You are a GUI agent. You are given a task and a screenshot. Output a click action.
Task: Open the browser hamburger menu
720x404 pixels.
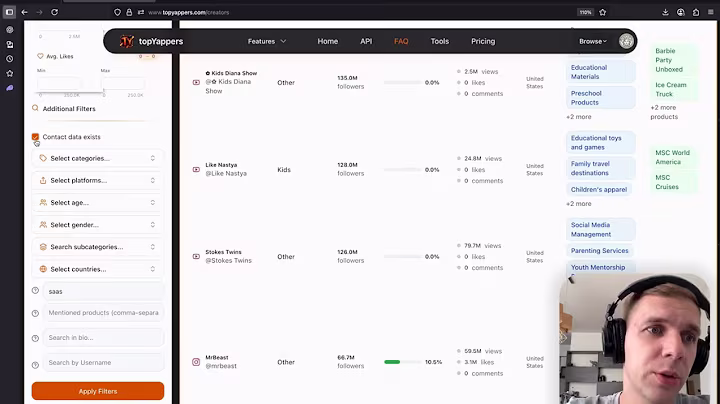click(710, 12)
